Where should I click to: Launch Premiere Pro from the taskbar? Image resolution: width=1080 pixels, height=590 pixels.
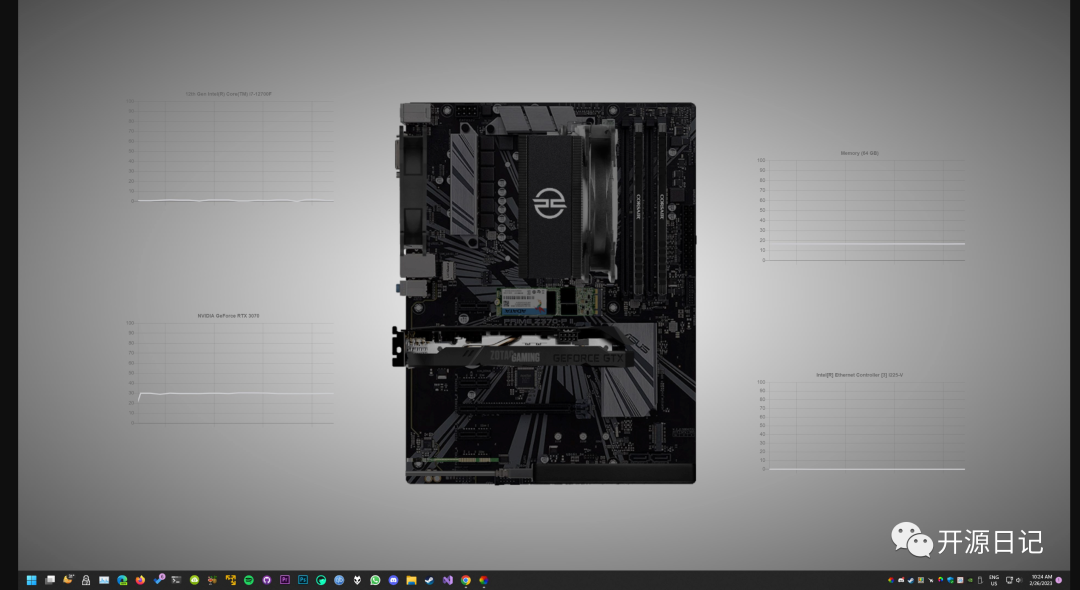tap(284, 579)
